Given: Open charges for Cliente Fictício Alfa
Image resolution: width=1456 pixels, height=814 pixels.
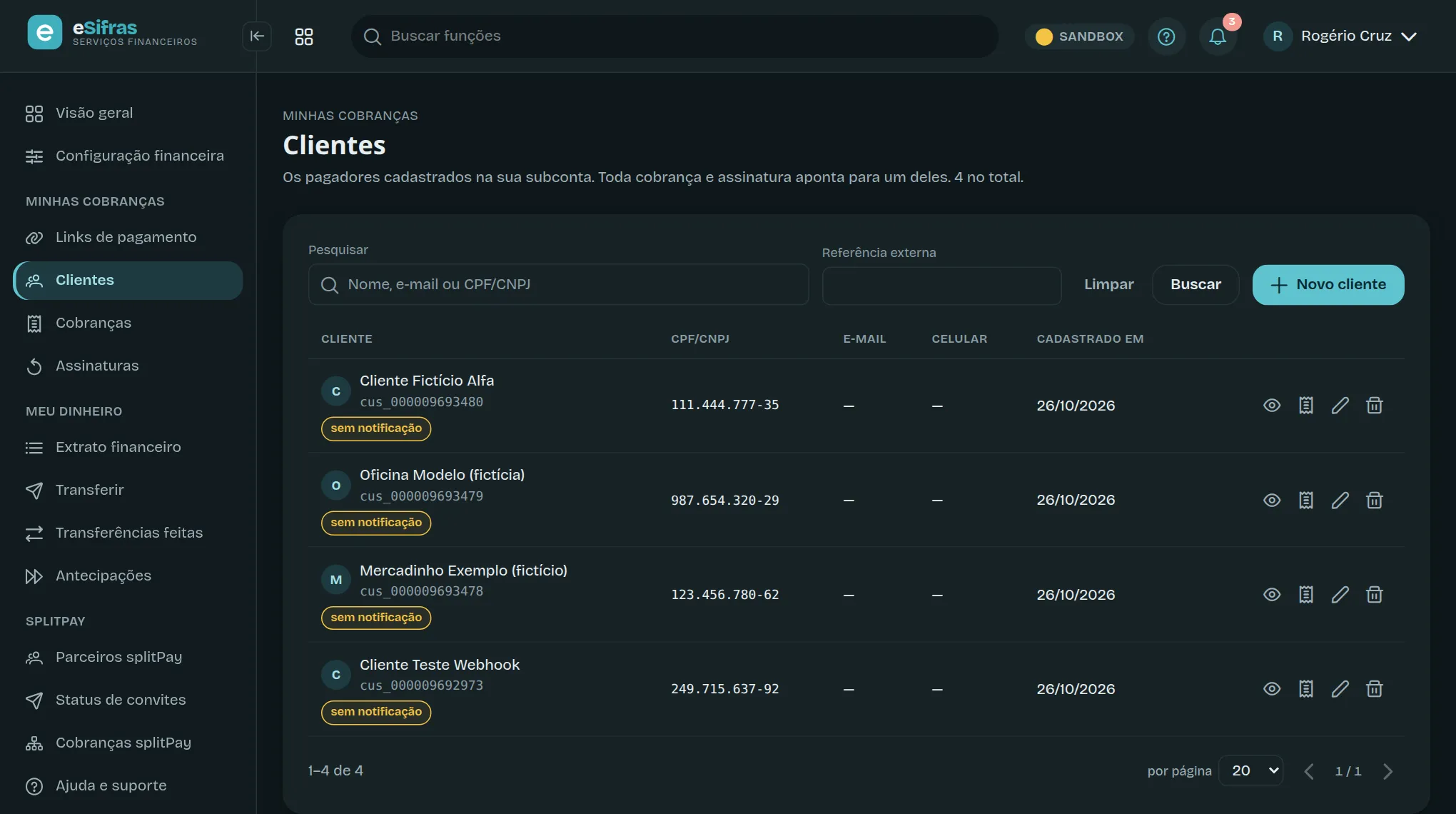Looking at the screenshot, I should (x=1306, y=406).
